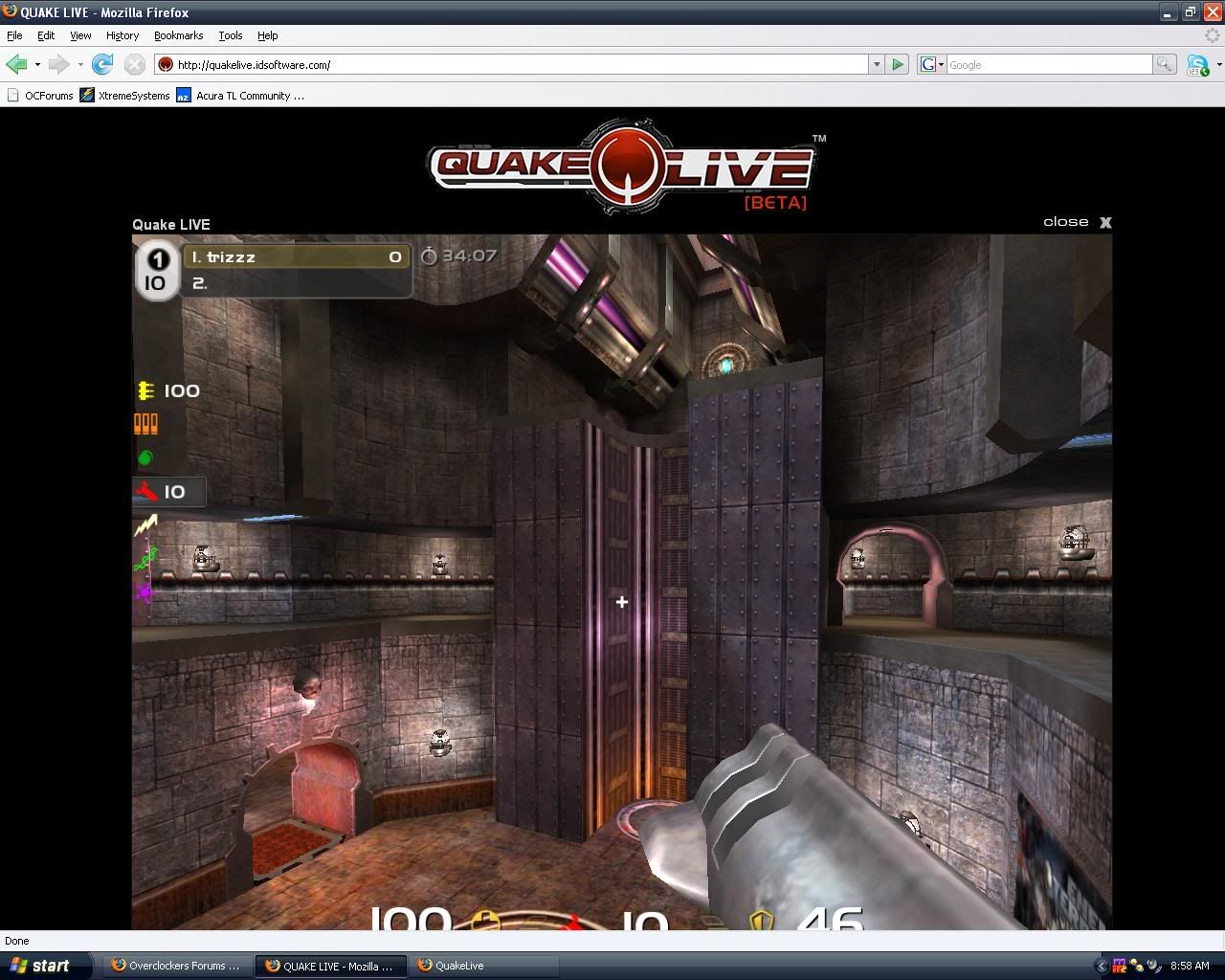Image resolution: width=1225 pixels, height=980 pixels.
Task: Click the Quake Live logo banner
Action: pyautogui.click(x=620, y=167)
